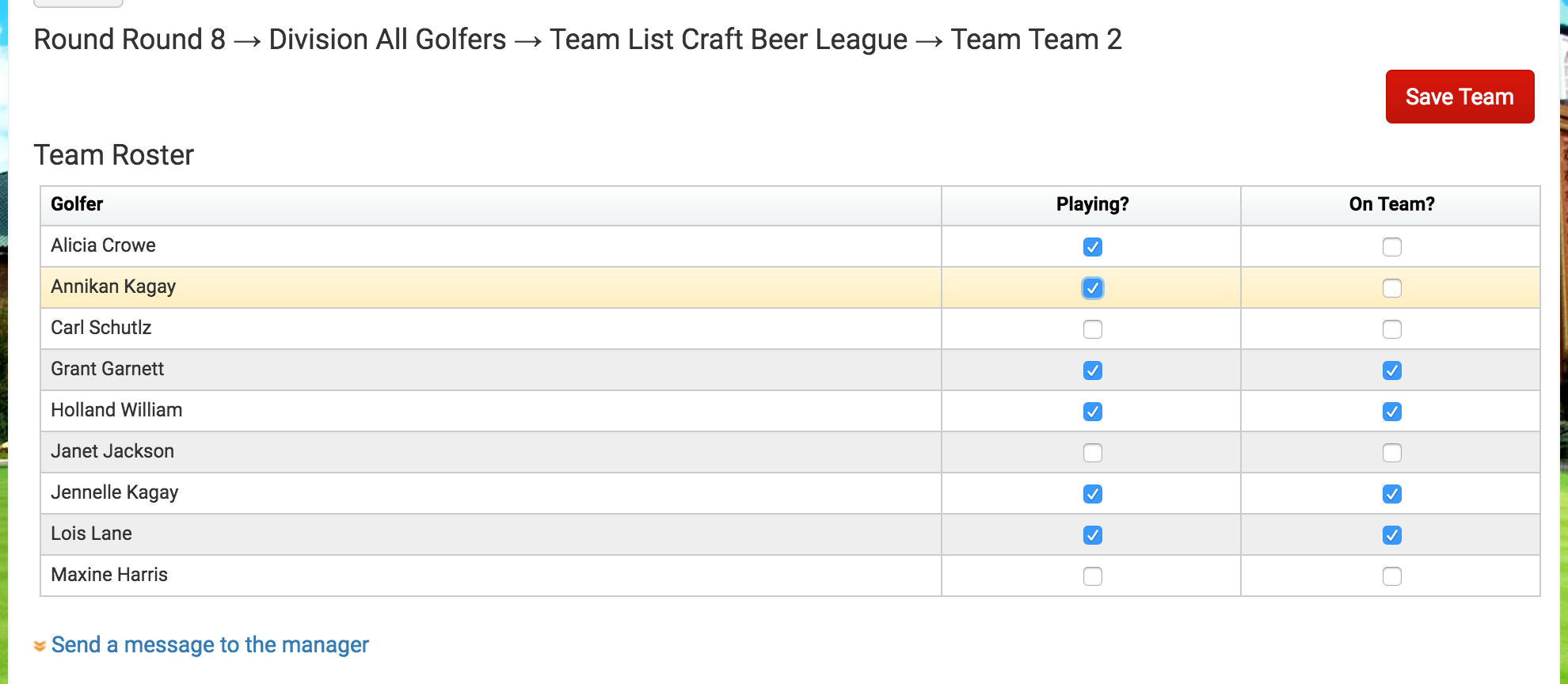1568x684 pixels.
Task: Add Maxine Harris to the team
Action: (x=1392, y=576)
